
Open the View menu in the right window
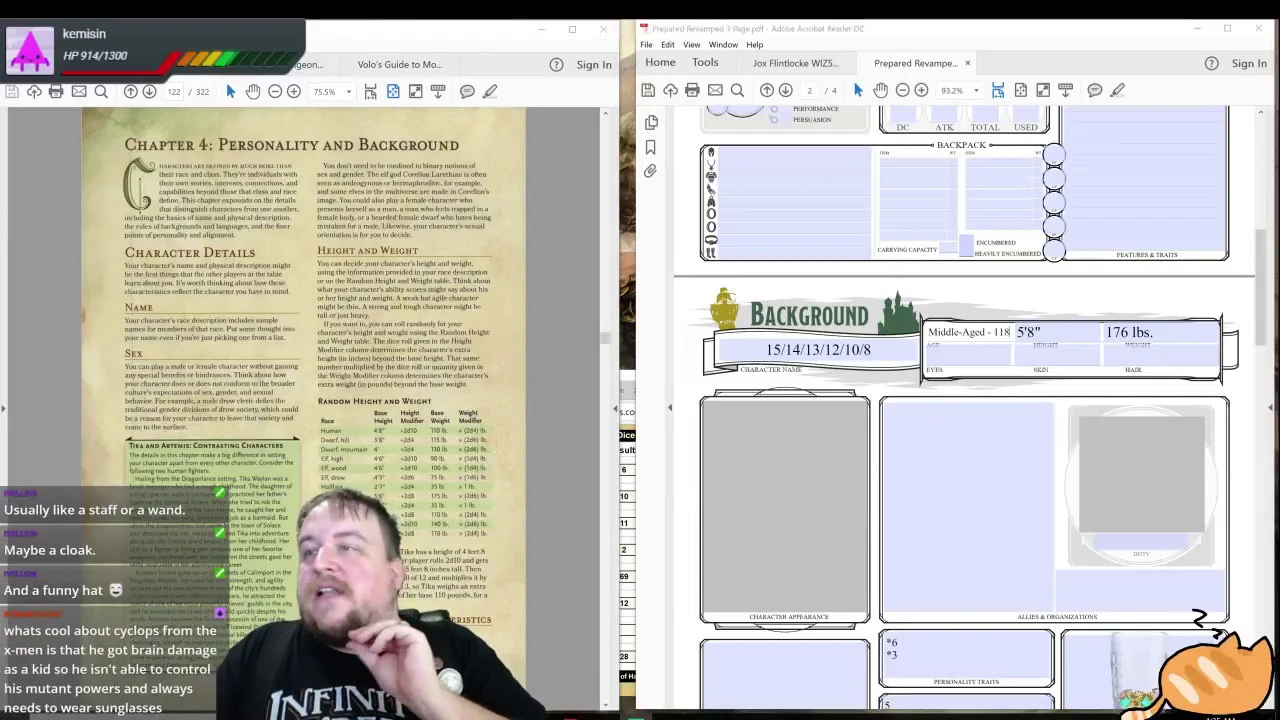tap(691, 44)
